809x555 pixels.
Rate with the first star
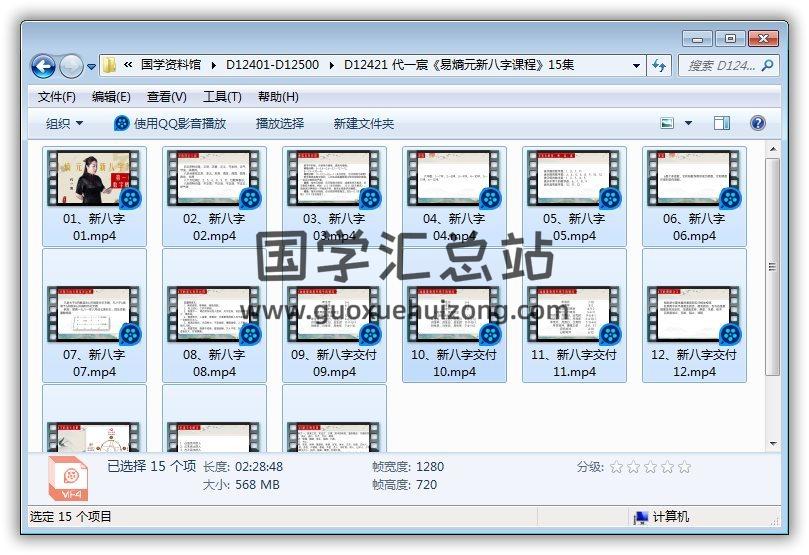[616, 467]
